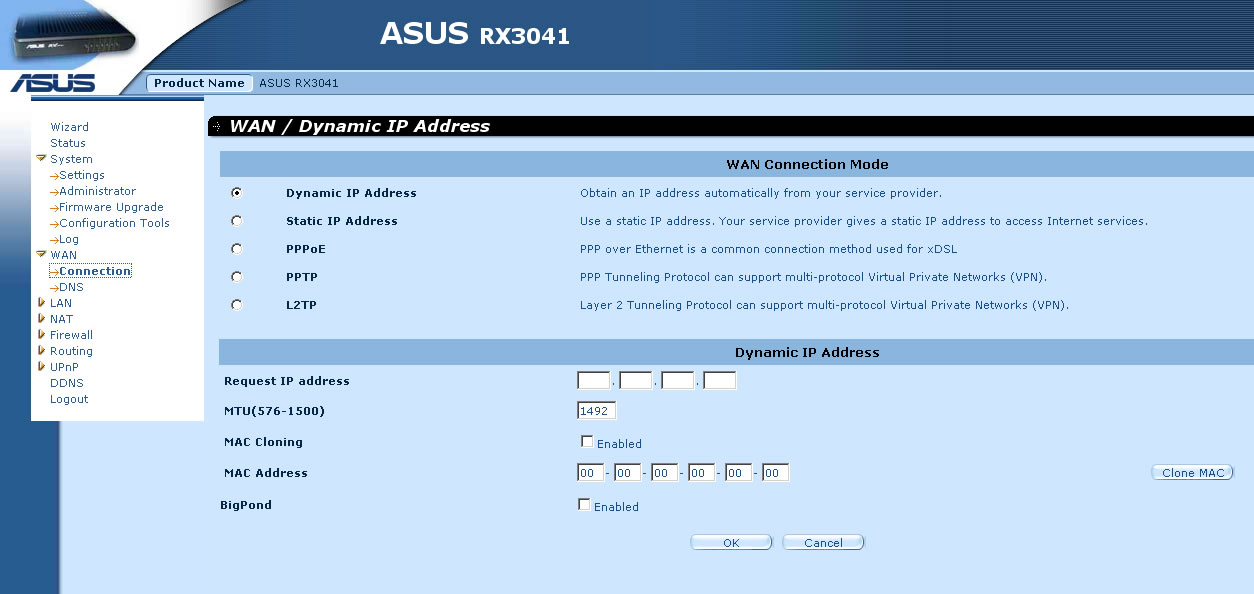Click the arrow icon beside Settings link
Screen dimensions: 1254x594
pos(54,175)
